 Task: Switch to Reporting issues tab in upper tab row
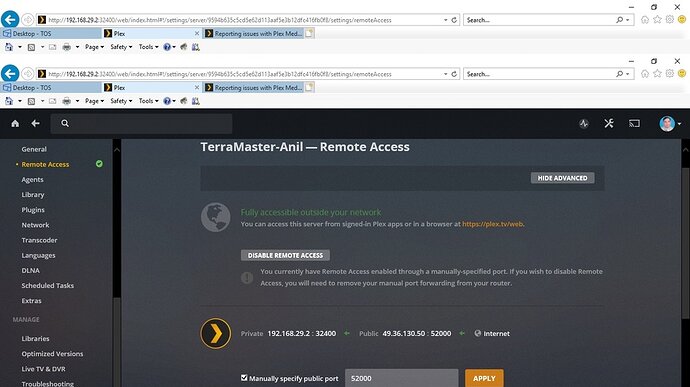(253, 33)
